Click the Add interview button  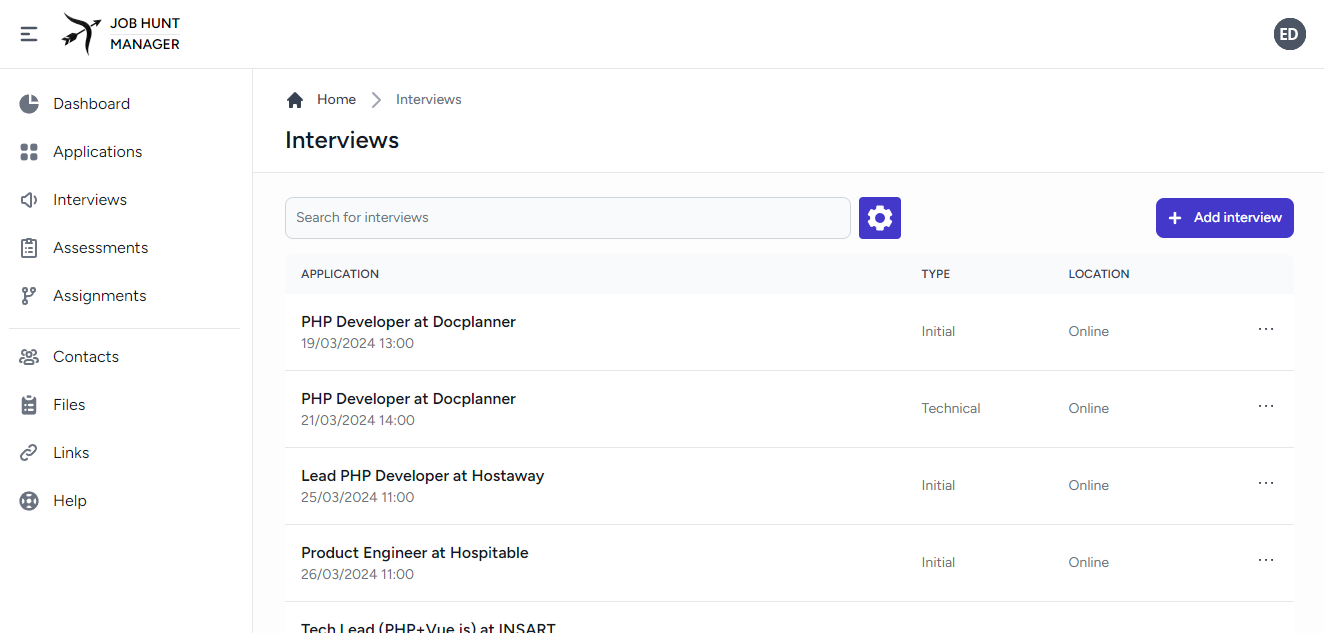[1225, 218]
